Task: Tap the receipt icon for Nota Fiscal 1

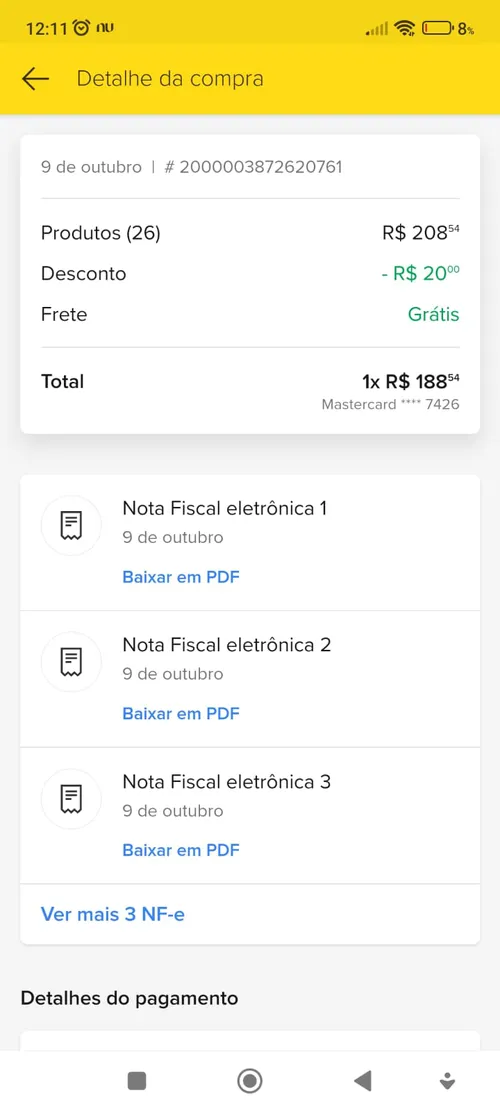Action: [x=71, y=525]
